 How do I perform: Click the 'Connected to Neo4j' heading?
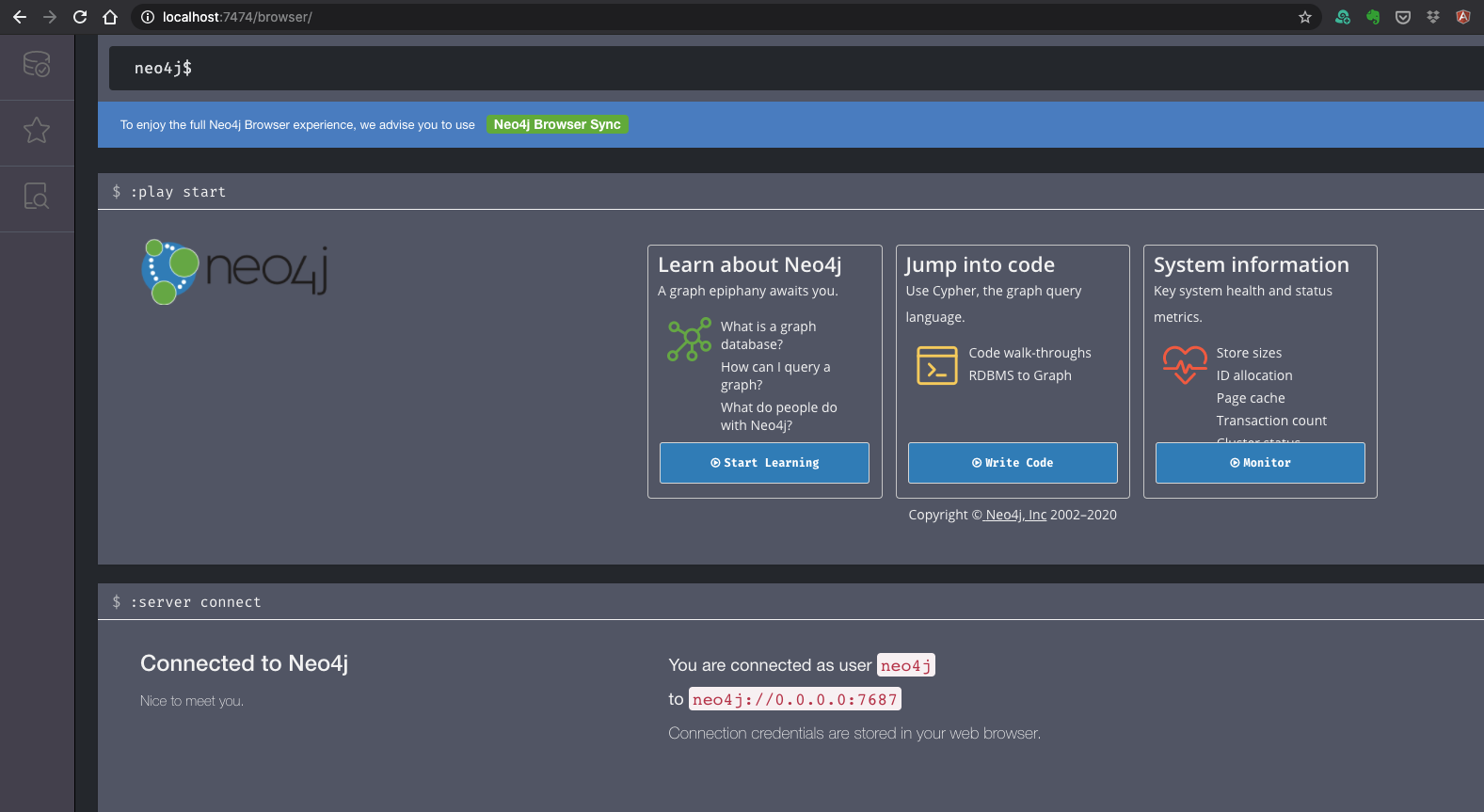(244, 663)
